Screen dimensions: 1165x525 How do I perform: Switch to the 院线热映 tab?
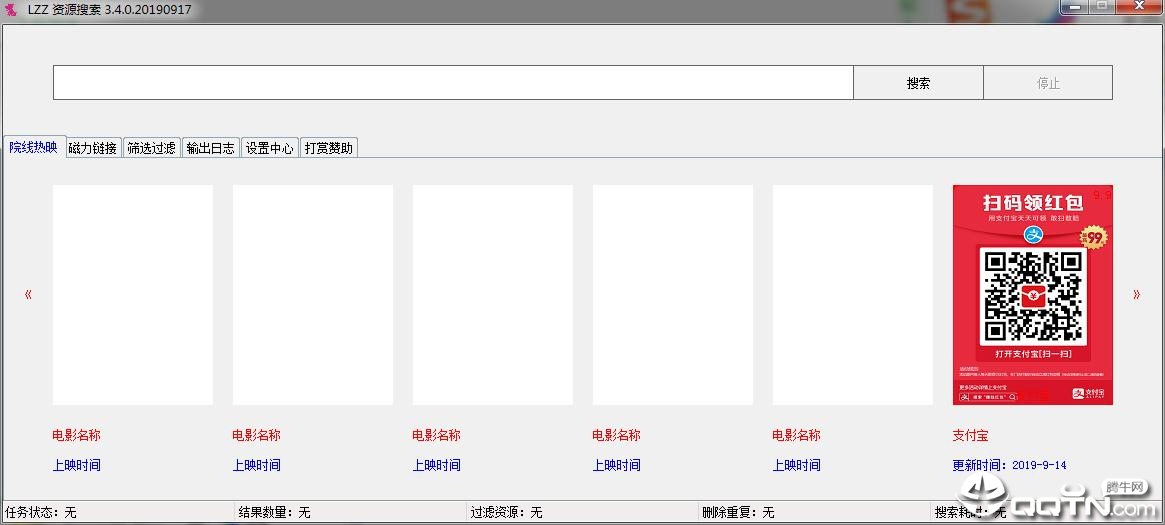pos(33,147)
